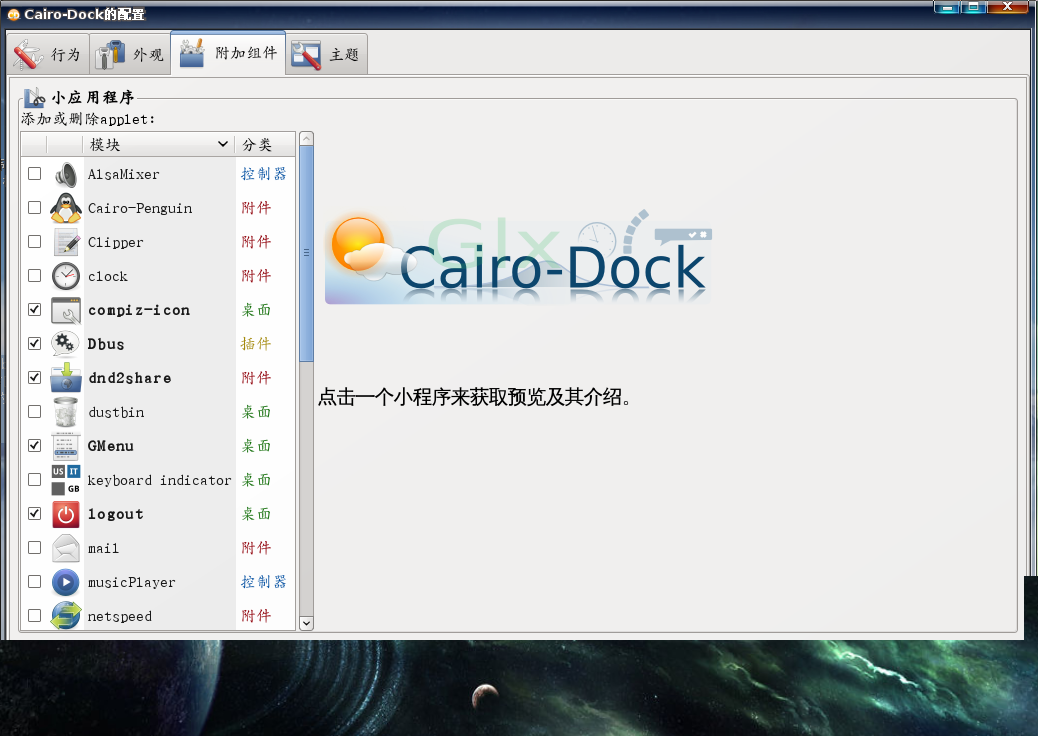
Task: Select the clock row text
Action: (x=108, y=277)
